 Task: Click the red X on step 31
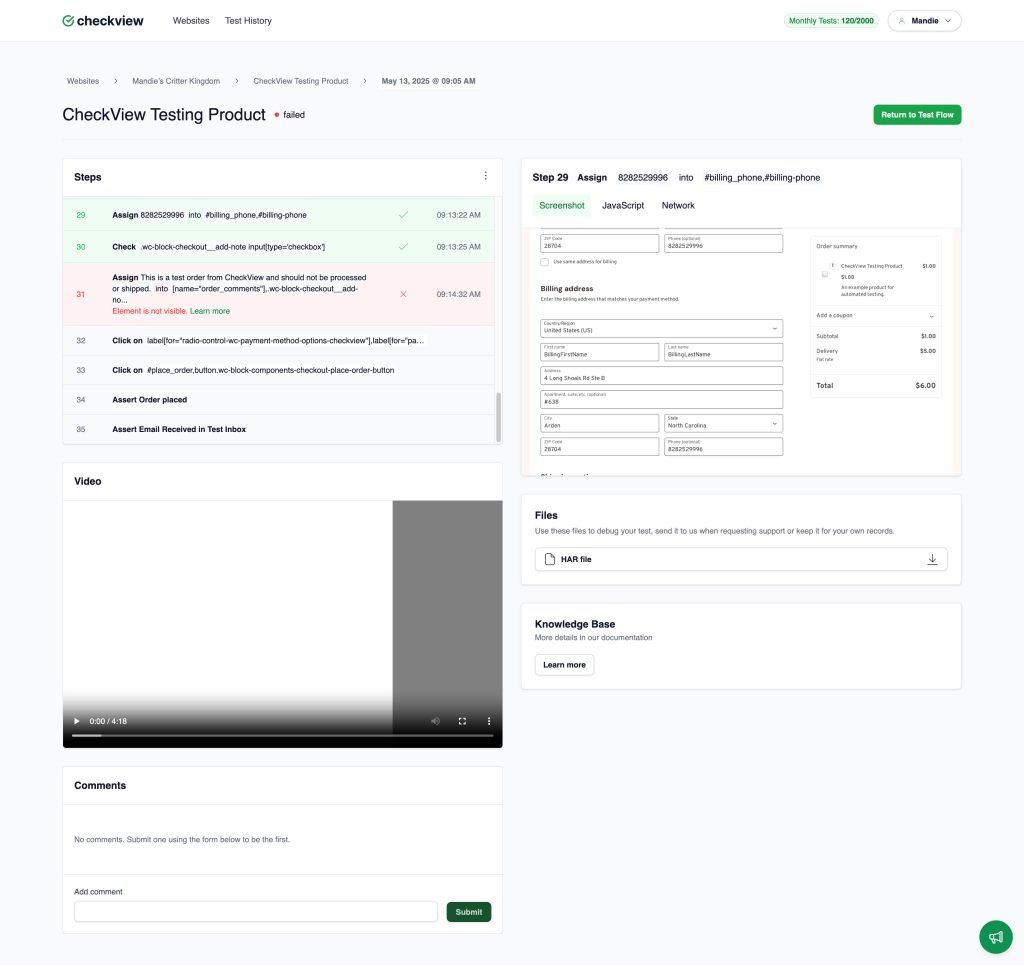click(x=403, y=294)
